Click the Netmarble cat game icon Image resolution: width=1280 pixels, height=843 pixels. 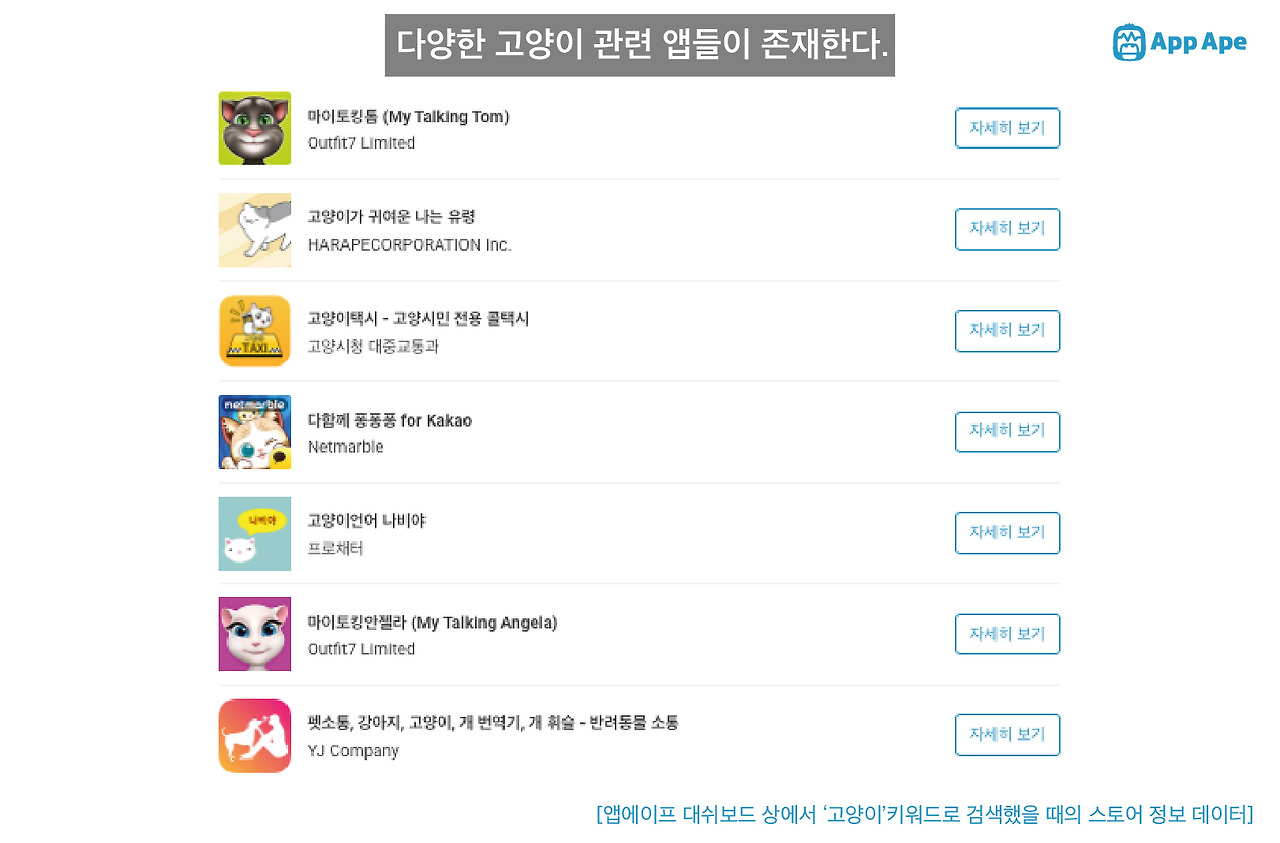pos(255,432)
